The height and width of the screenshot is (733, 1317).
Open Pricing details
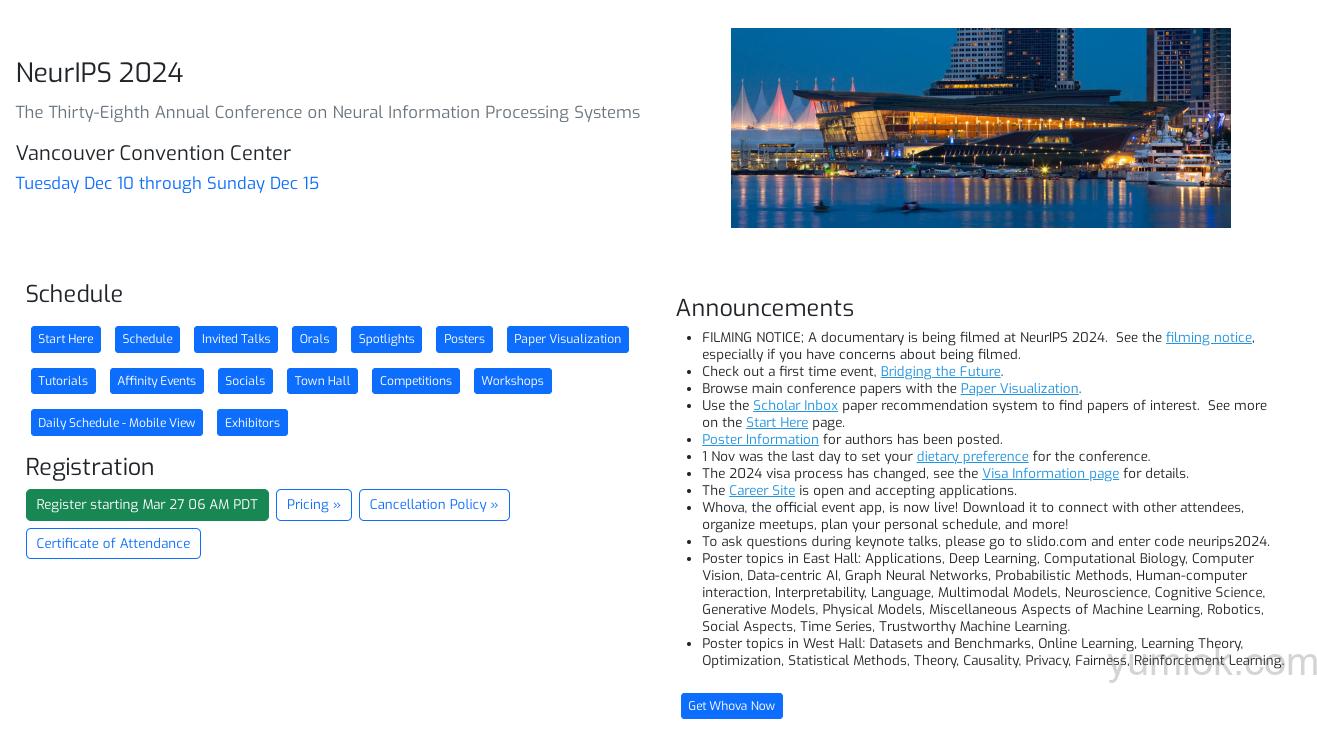coord(314,505)
